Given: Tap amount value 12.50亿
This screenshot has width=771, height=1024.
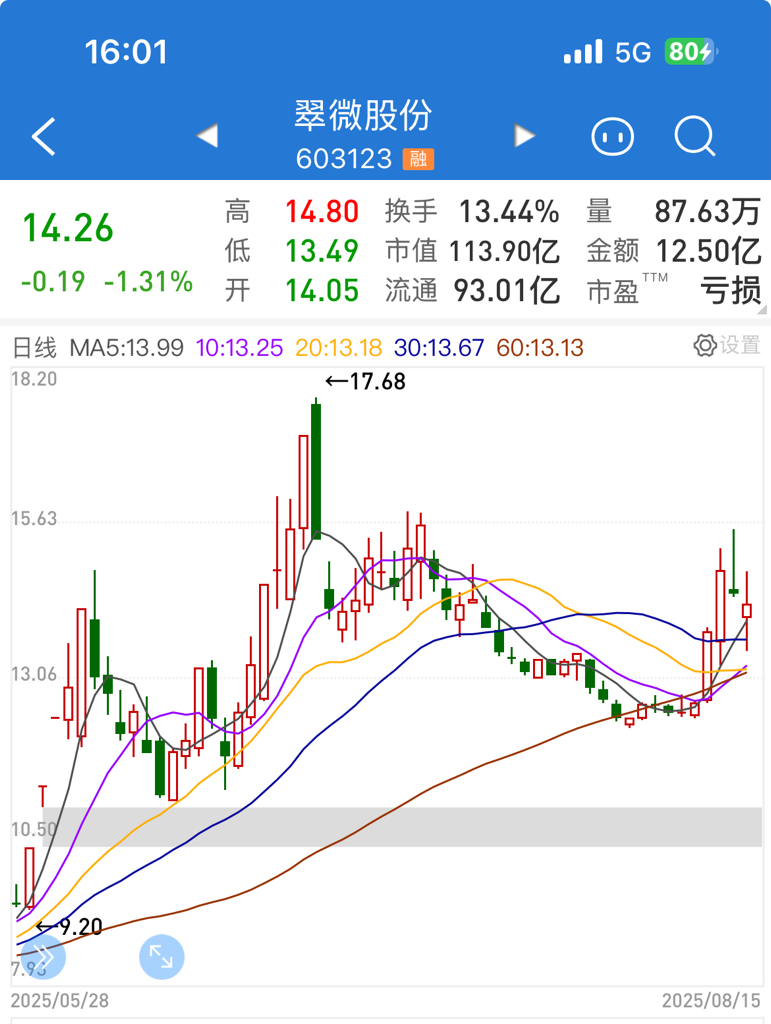Looking at the screenshot, I should [x=708, y=251].
